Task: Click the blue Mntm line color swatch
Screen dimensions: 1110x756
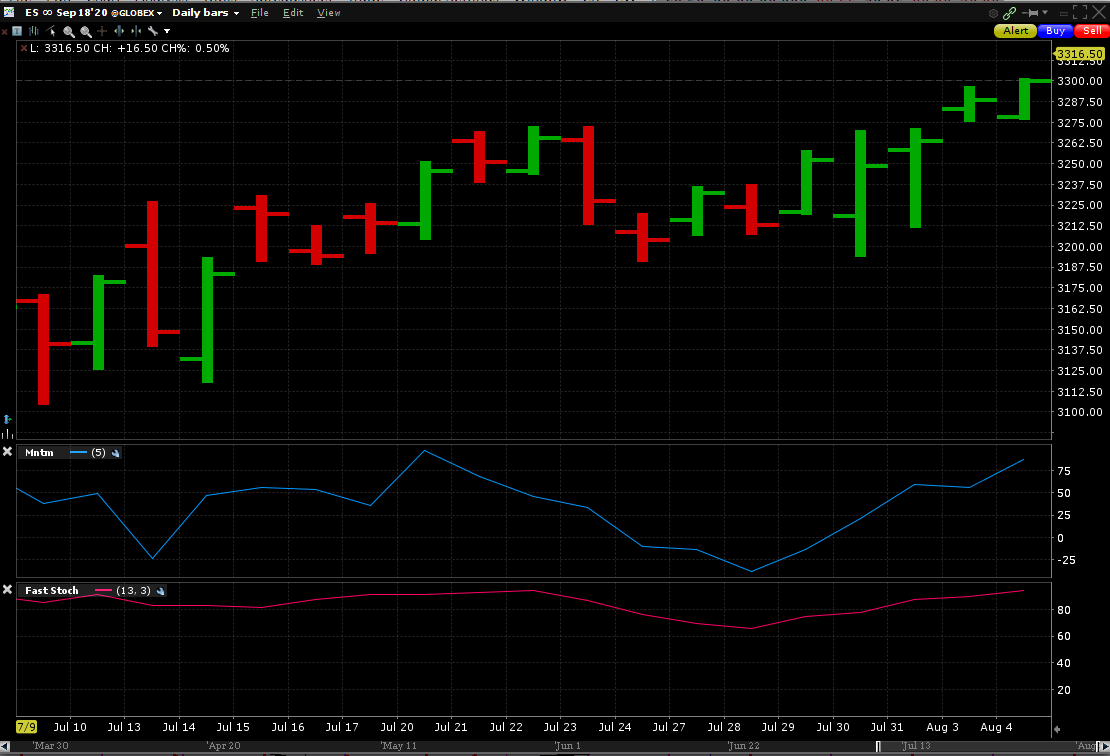Action: click(x=79, y=452)
